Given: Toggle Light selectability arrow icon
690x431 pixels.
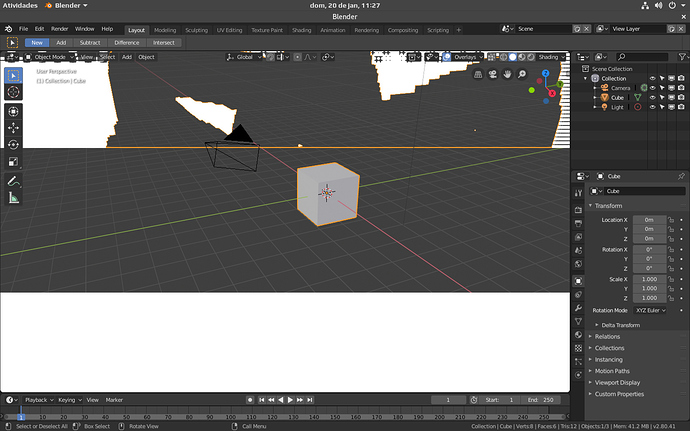Looking at the screenshot, I should click(x=662, y=107).
